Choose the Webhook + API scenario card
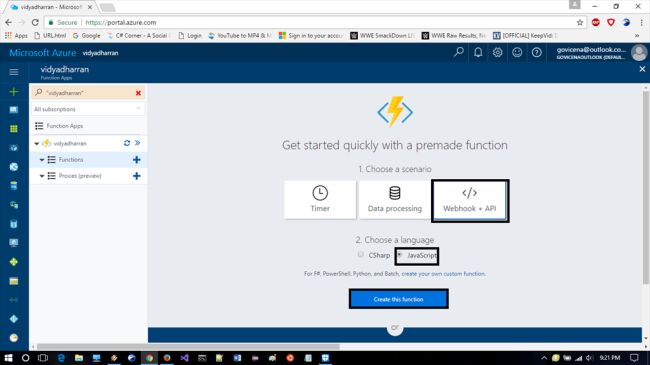This screenshot has height=365, width=650. (470, 200)
